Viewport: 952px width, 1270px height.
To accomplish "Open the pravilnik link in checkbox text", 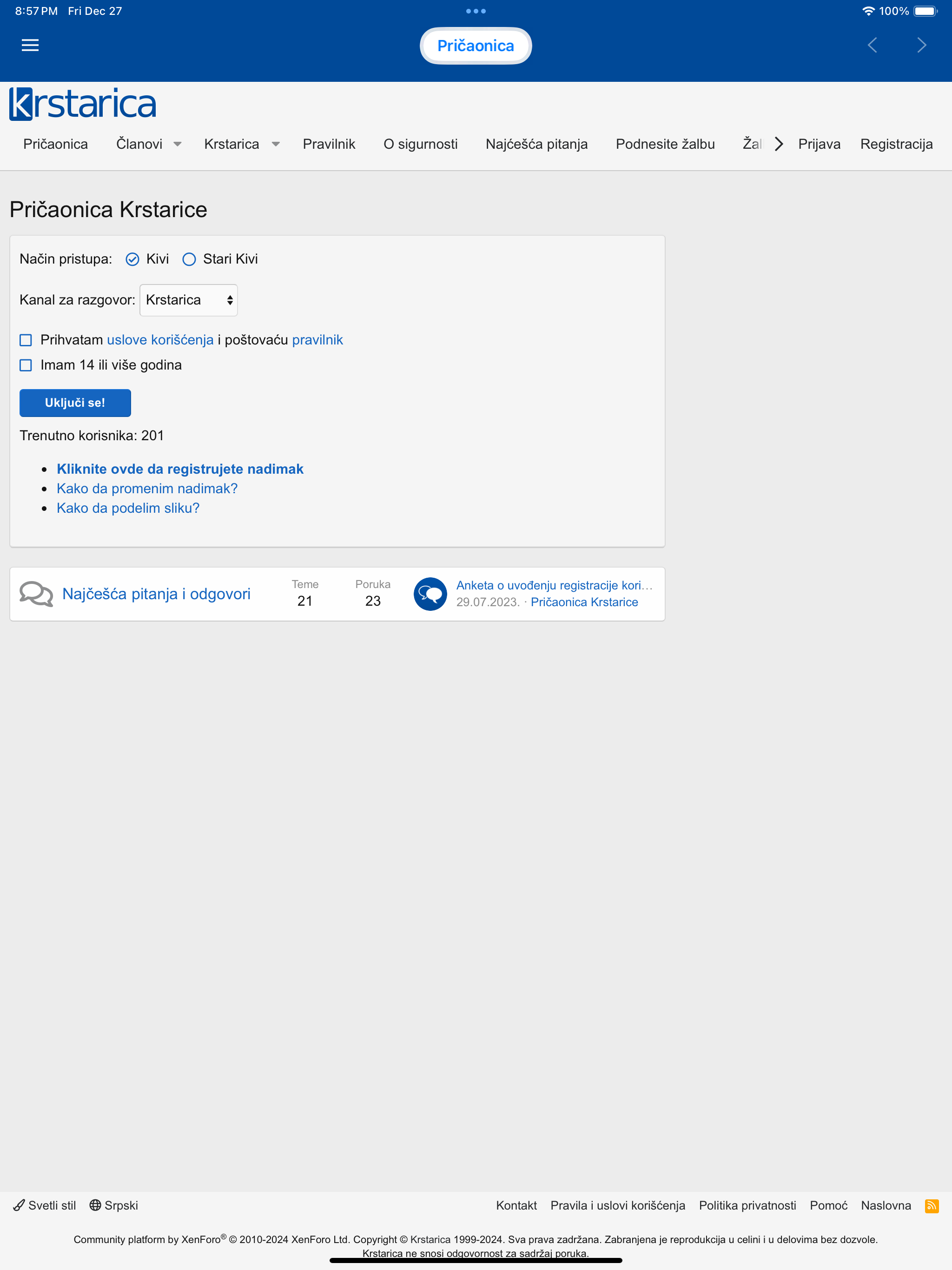I will coord(317,340).
